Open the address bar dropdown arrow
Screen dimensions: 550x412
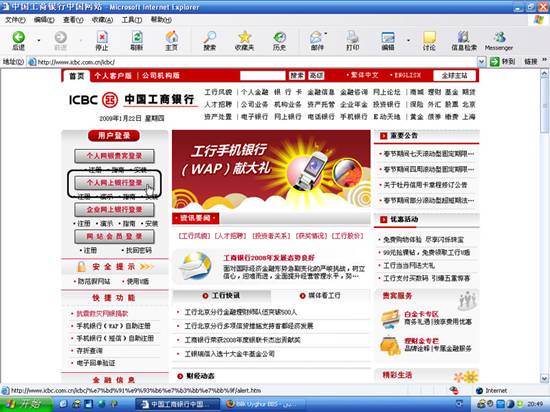click(482, 62)
